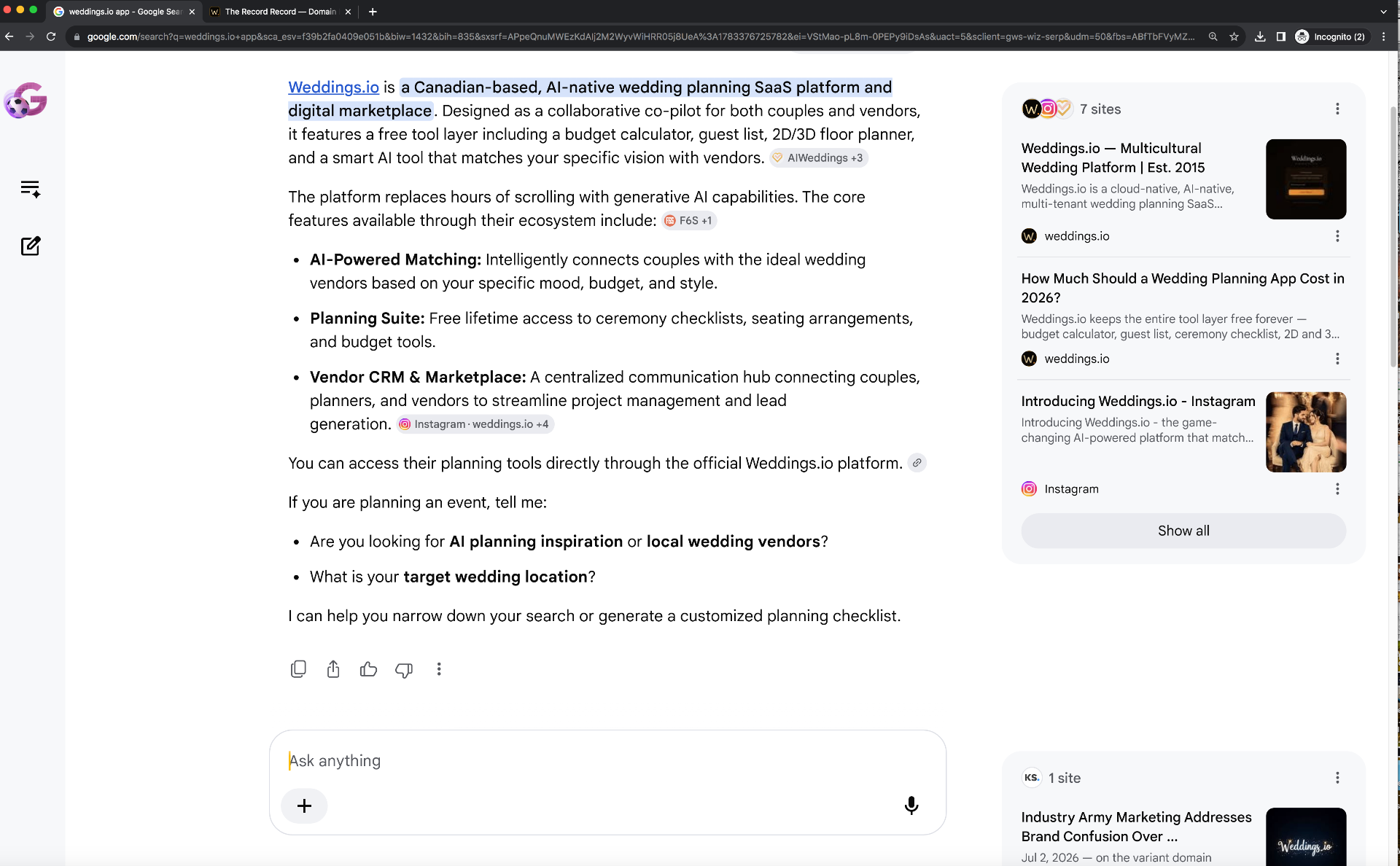Open Introducing Weddings.io - Instagram result

point(1138,401)
